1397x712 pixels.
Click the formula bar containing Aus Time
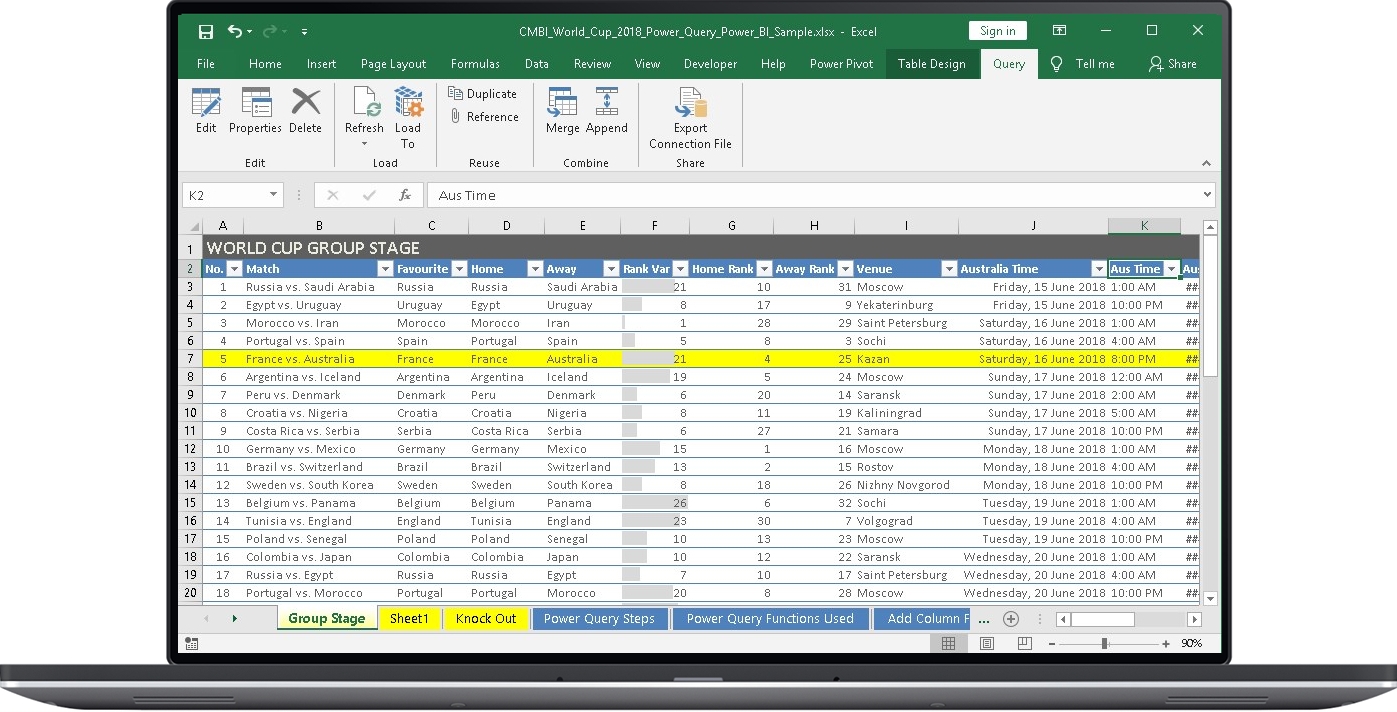click(813, 195)
